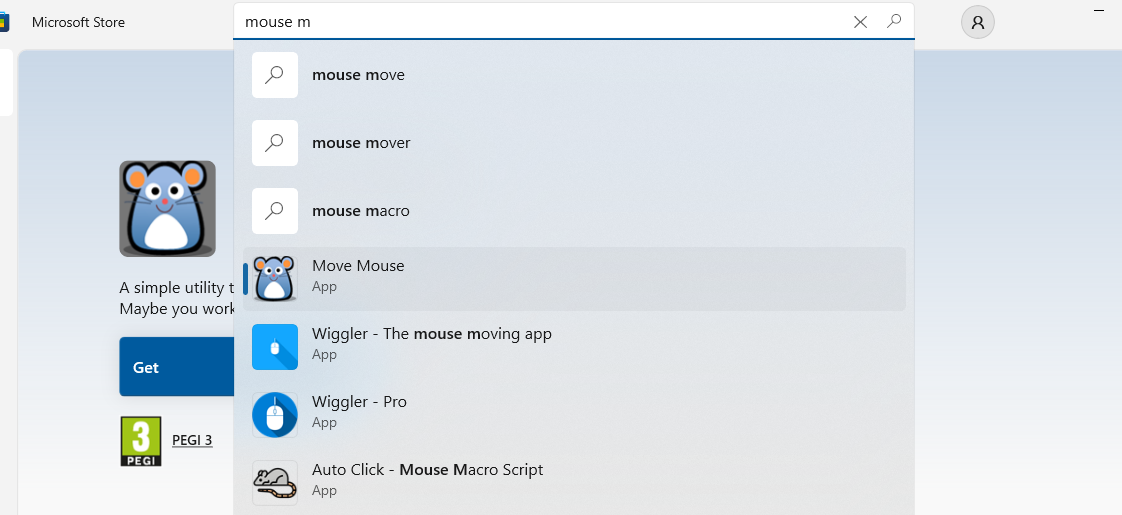Viewport: 1122px width, 515px height.
Task: Click the PEGI 3 rating badge
Action: [141, 441]
